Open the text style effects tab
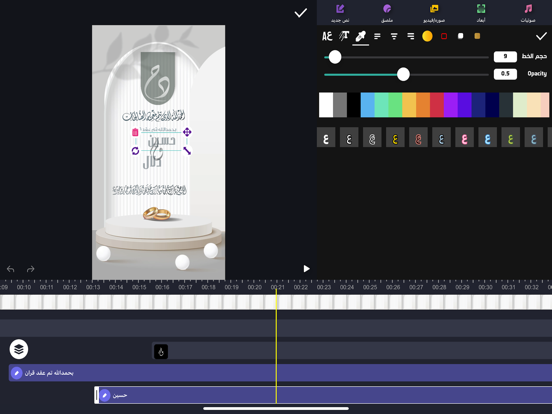 344,36
